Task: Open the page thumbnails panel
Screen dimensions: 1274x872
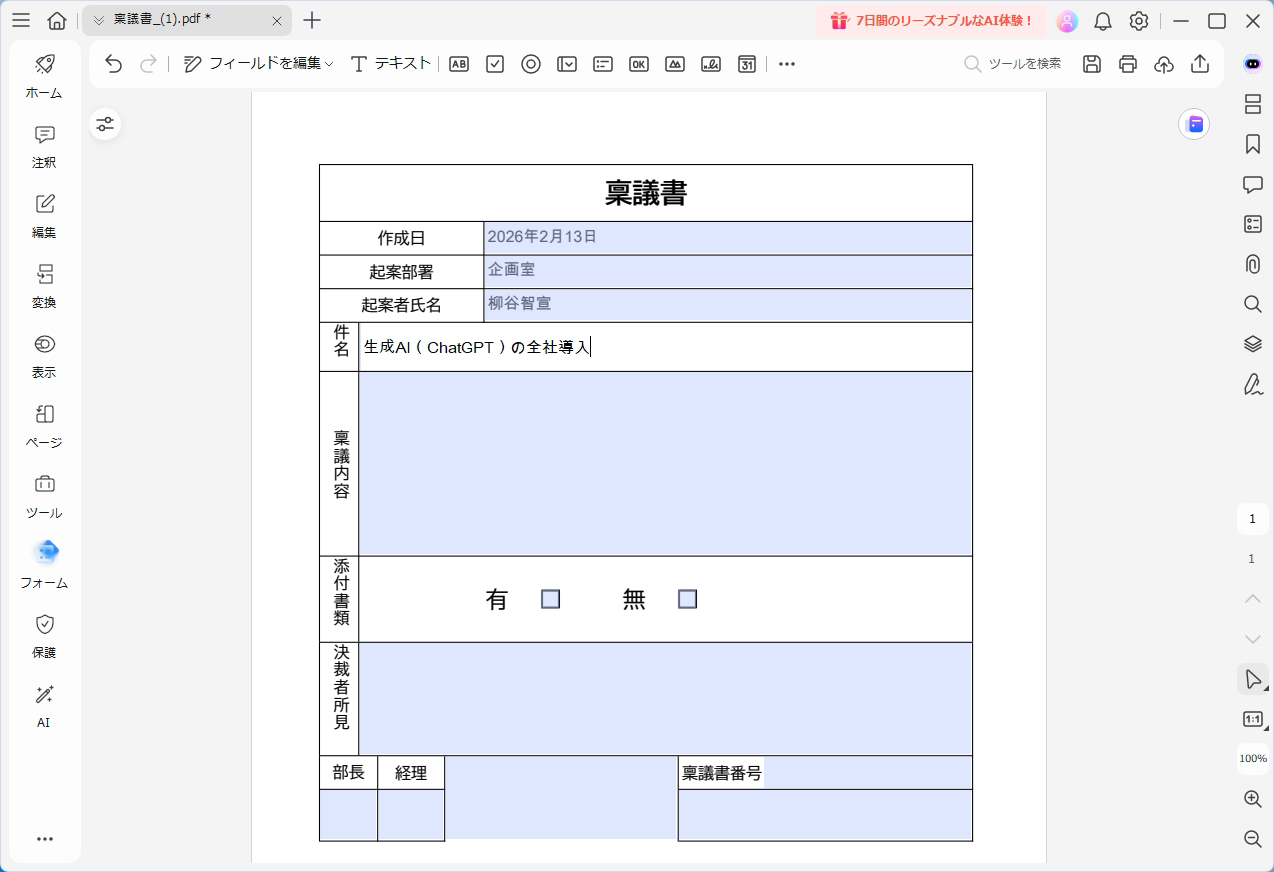Action: 1252,104
